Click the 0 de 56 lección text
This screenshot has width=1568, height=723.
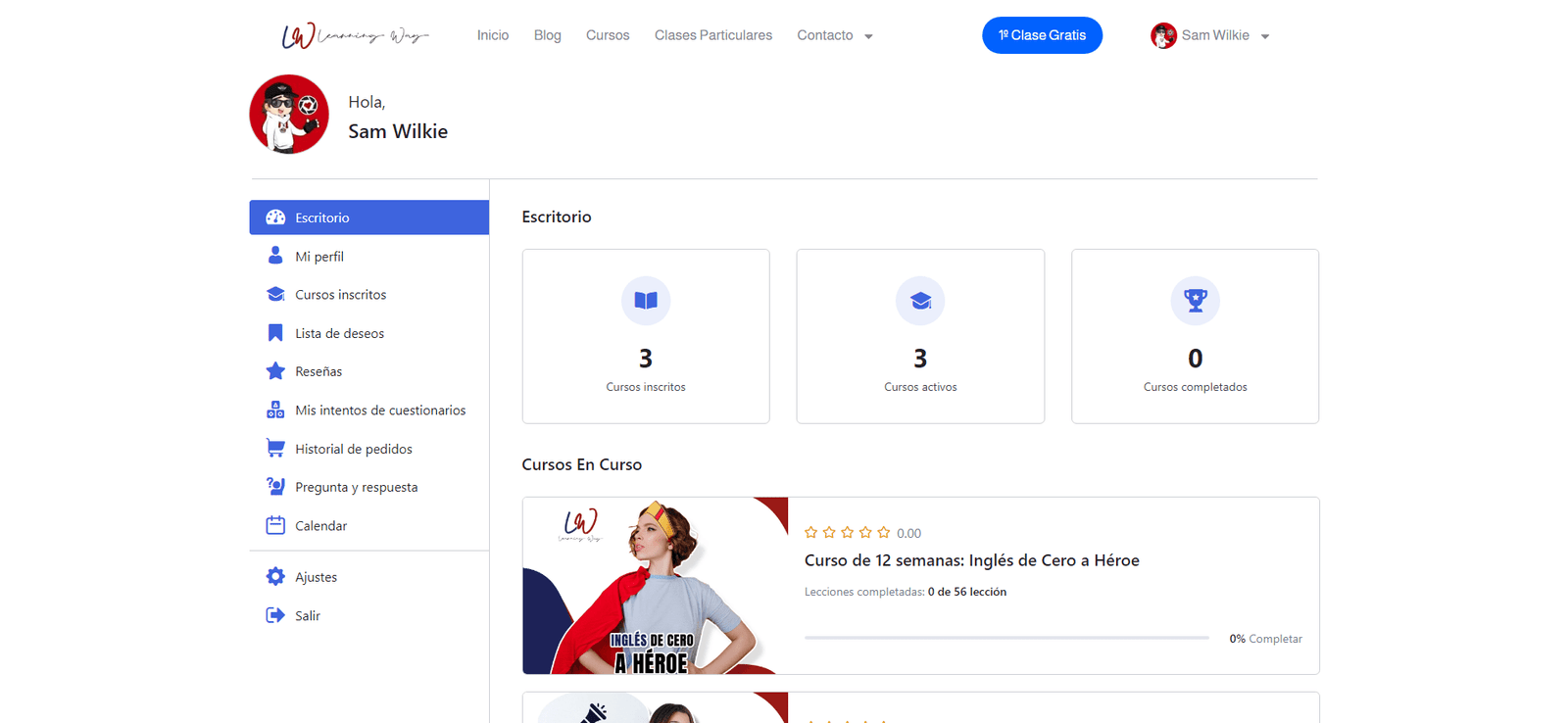point(967,592)
